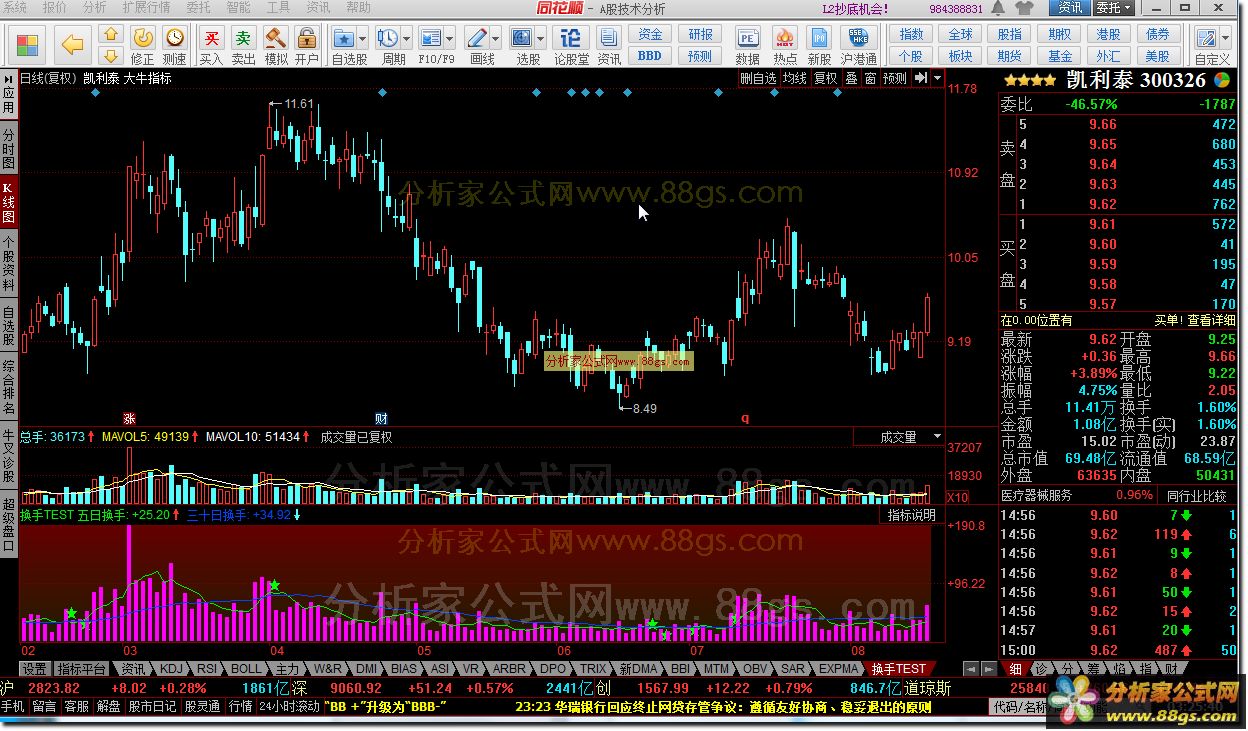The image size is (1248, 731).
Task: Open the 热点 hot topics icon
Action: 785,38
